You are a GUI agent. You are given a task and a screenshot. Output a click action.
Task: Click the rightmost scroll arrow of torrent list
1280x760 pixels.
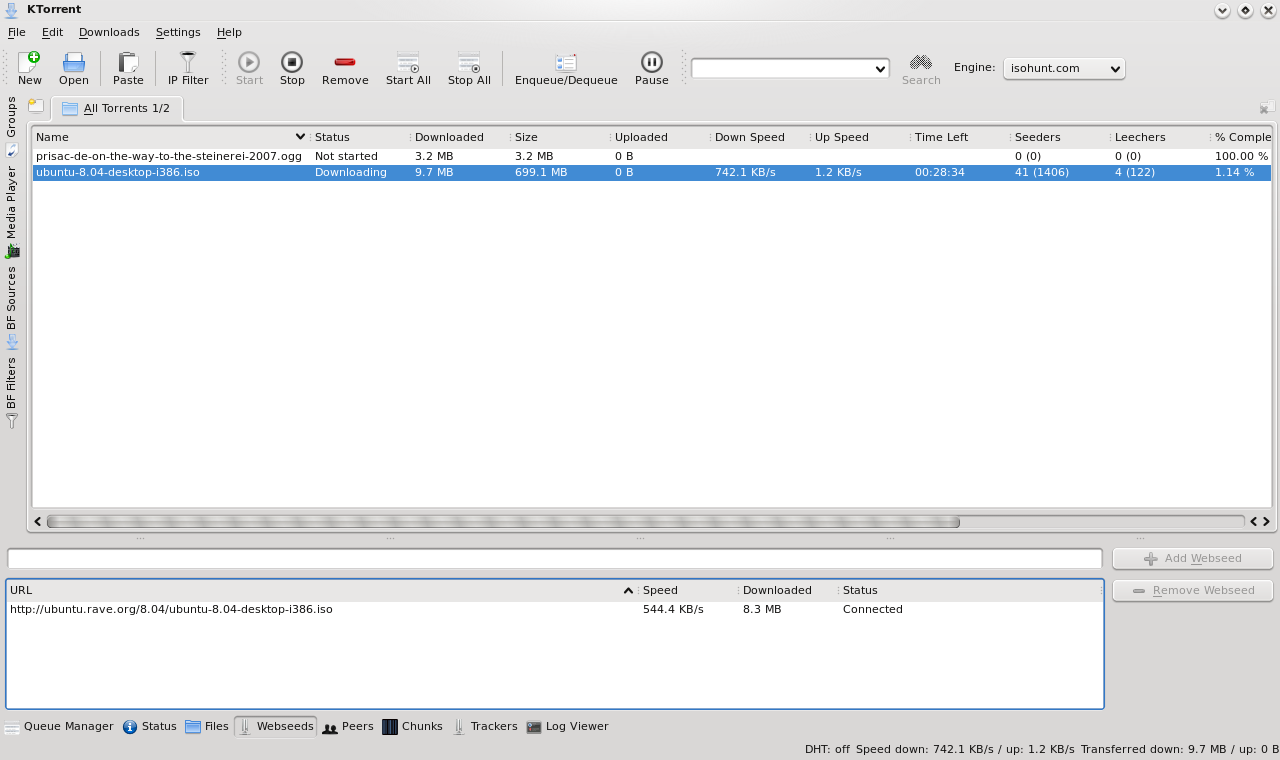coord(1266,521)
